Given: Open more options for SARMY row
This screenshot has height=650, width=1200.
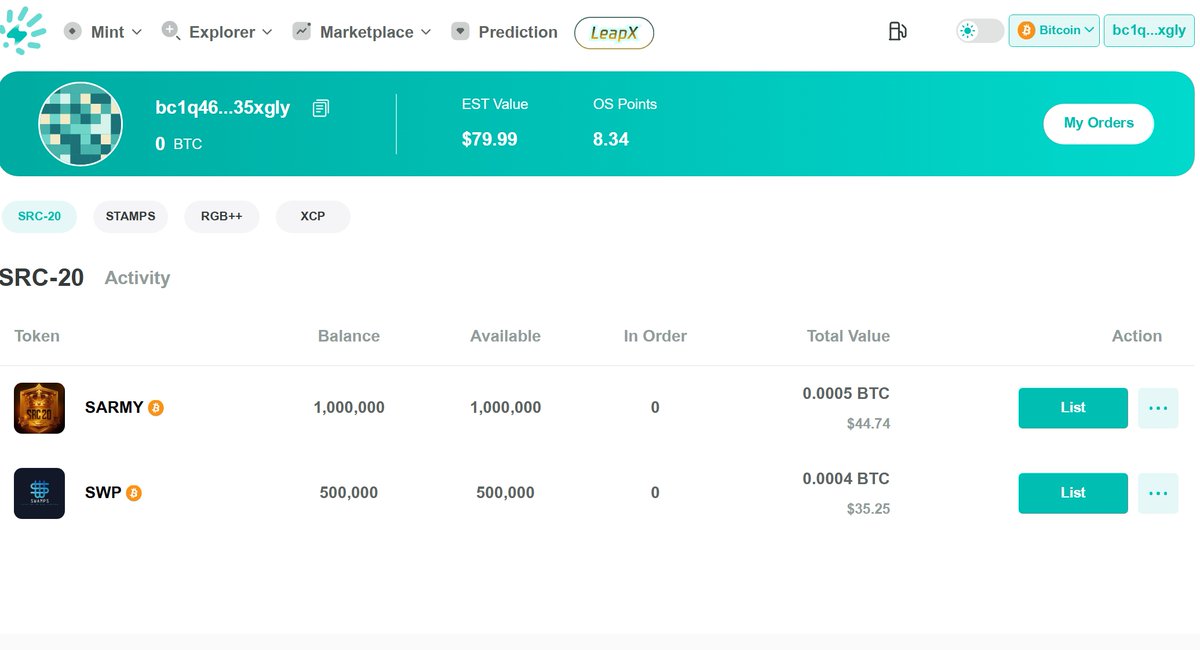Looking at the screenshot, I should click(x=1158, y=408).
